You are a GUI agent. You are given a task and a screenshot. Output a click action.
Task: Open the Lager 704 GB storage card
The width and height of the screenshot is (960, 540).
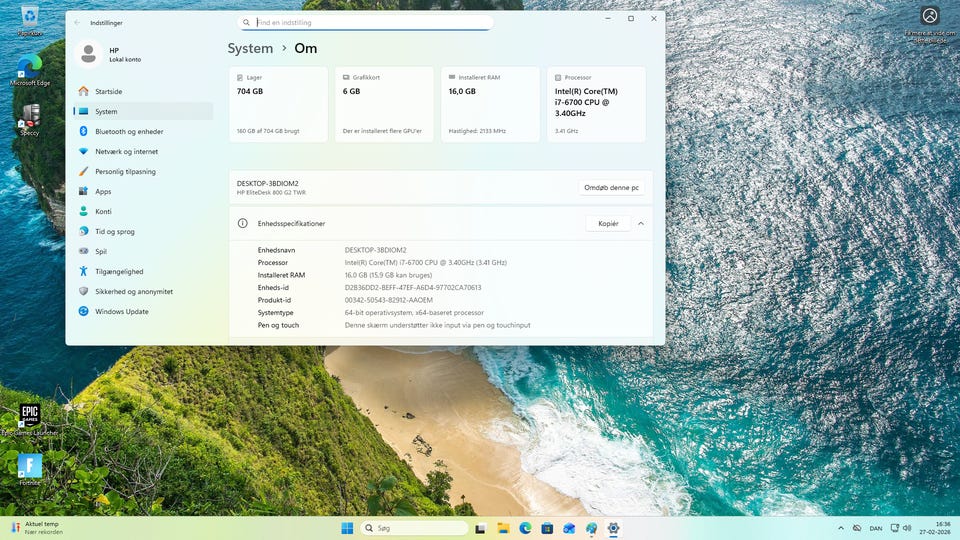click(278, 104)
